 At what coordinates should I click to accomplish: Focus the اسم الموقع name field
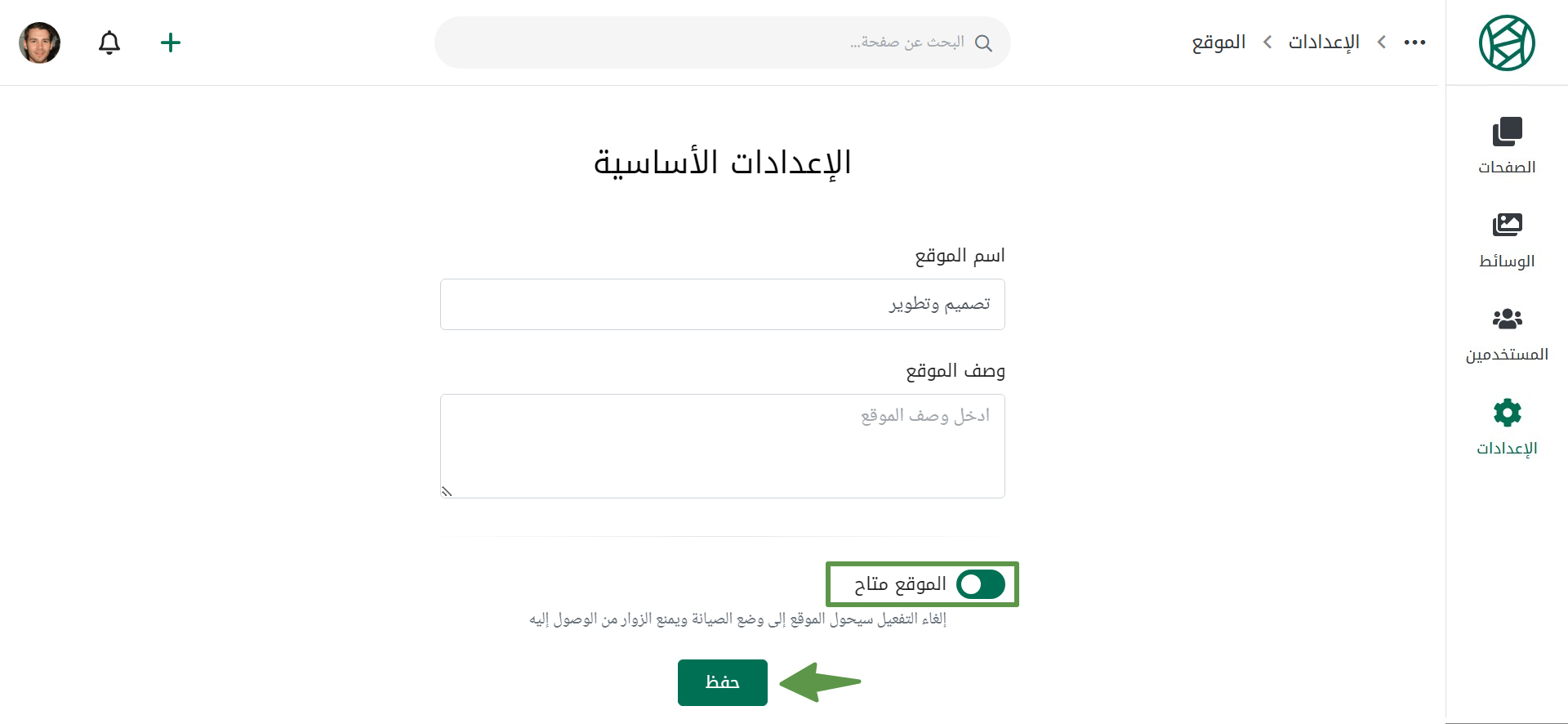pyautogui.click(x=723, y=305)
